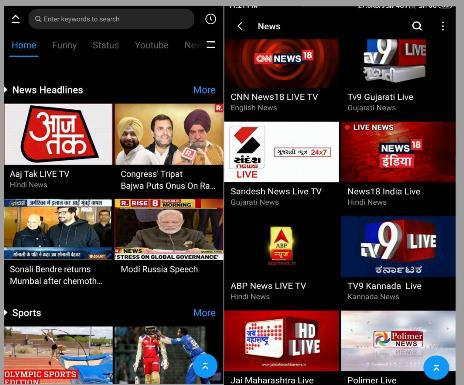The image size is (464, 385).
Task: Open the cricket match sports thumbnail
Action: [x=169, y=355]
